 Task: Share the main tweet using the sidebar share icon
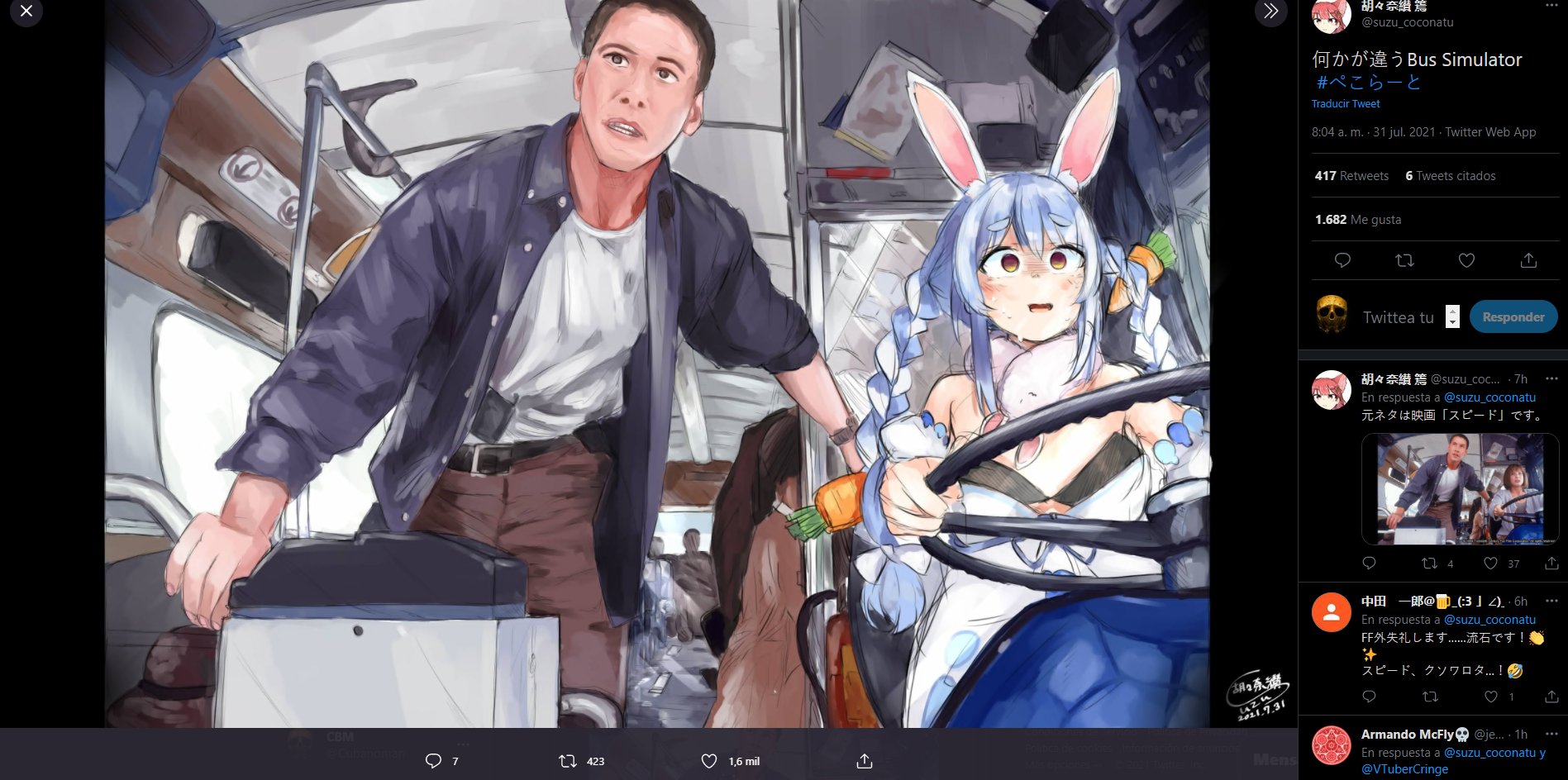1528,260
